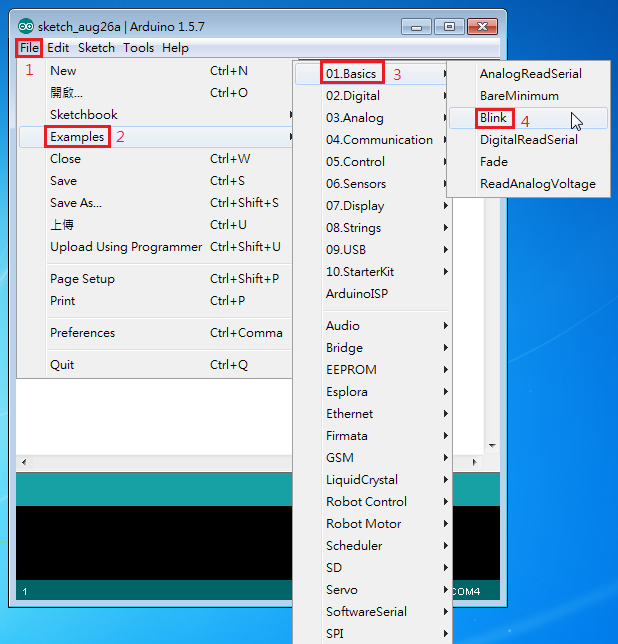
Task: Select Page Setup menu entry
Action: [x=82, y=279]
